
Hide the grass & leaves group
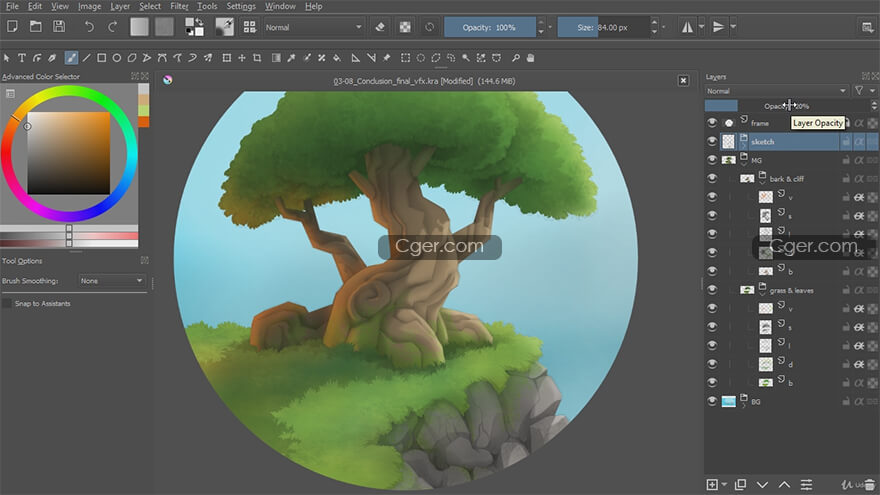[712, 290]
